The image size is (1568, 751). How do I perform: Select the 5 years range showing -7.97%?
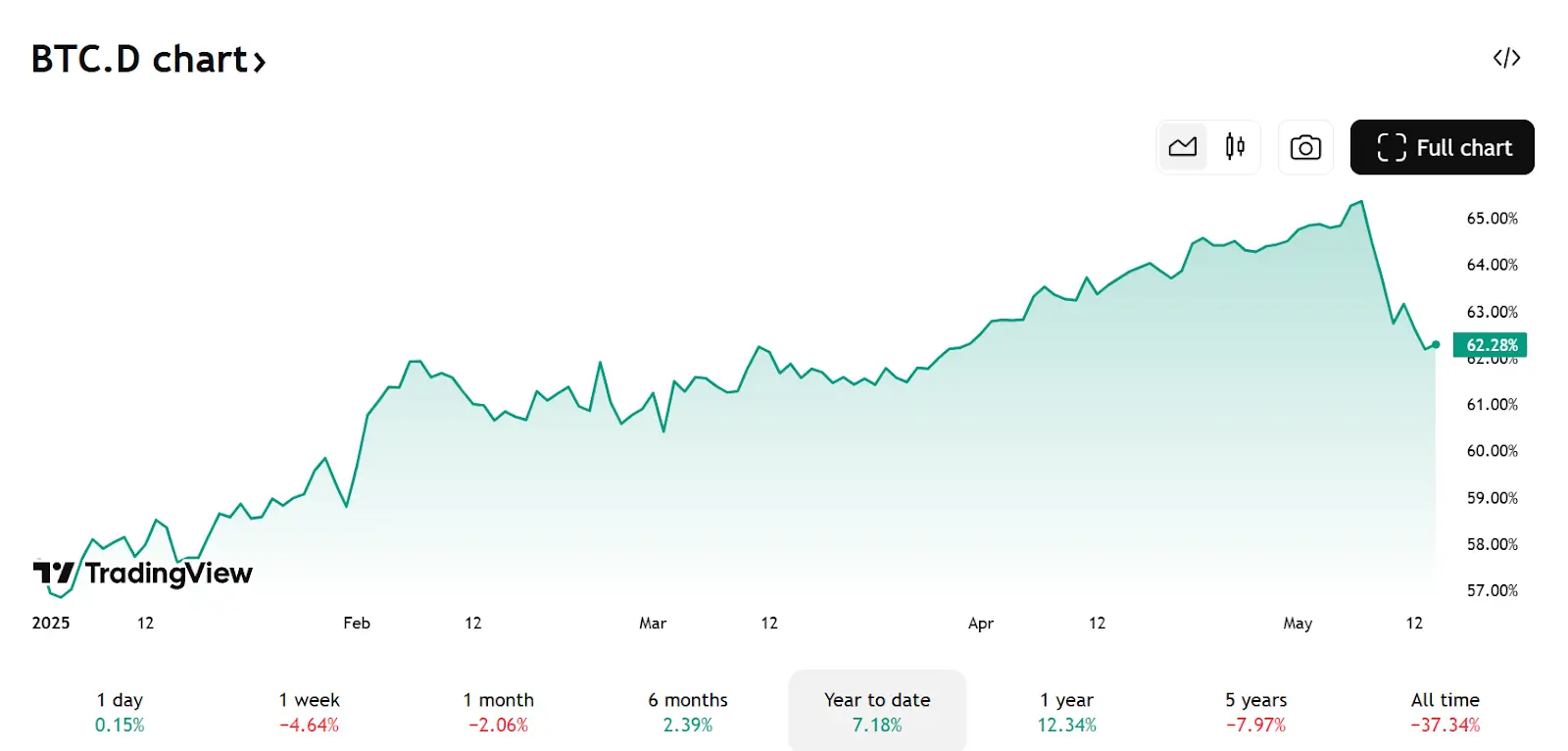coord(1254,710)
